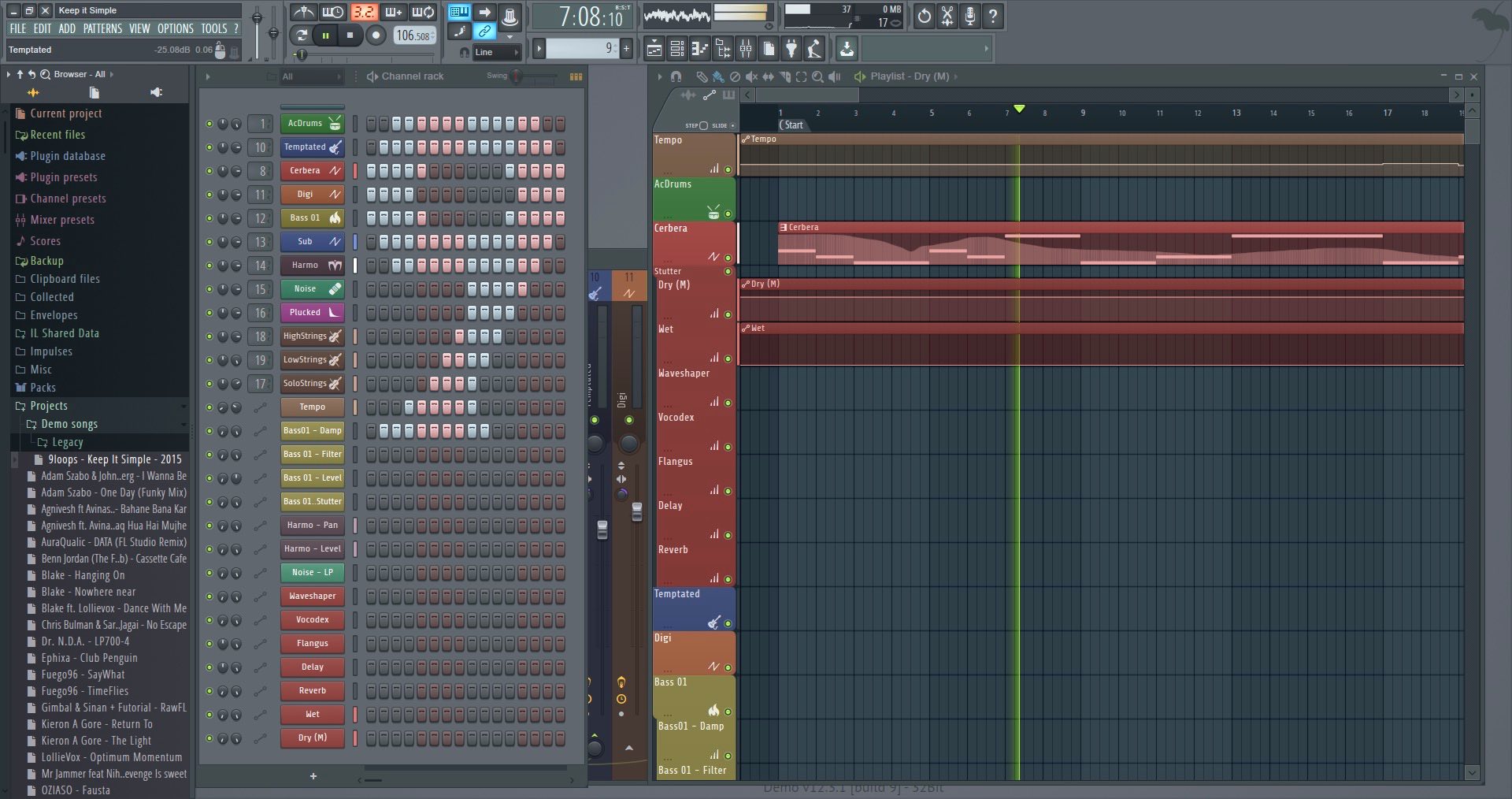Open the help question mark icon

pyautogui.click(x=993, y=15)
